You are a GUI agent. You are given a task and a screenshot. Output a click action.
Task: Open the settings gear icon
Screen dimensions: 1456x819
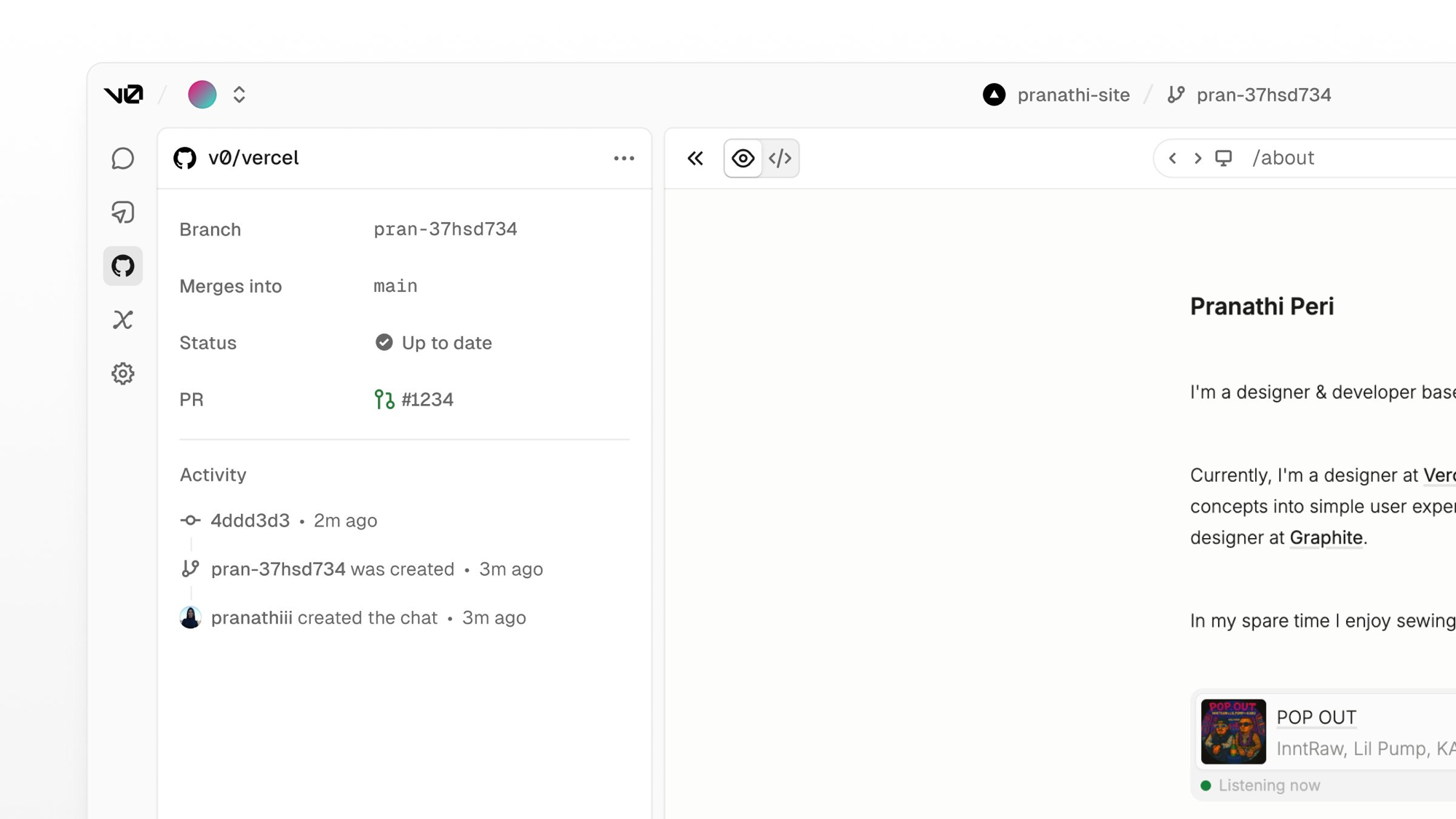point(123,373)
